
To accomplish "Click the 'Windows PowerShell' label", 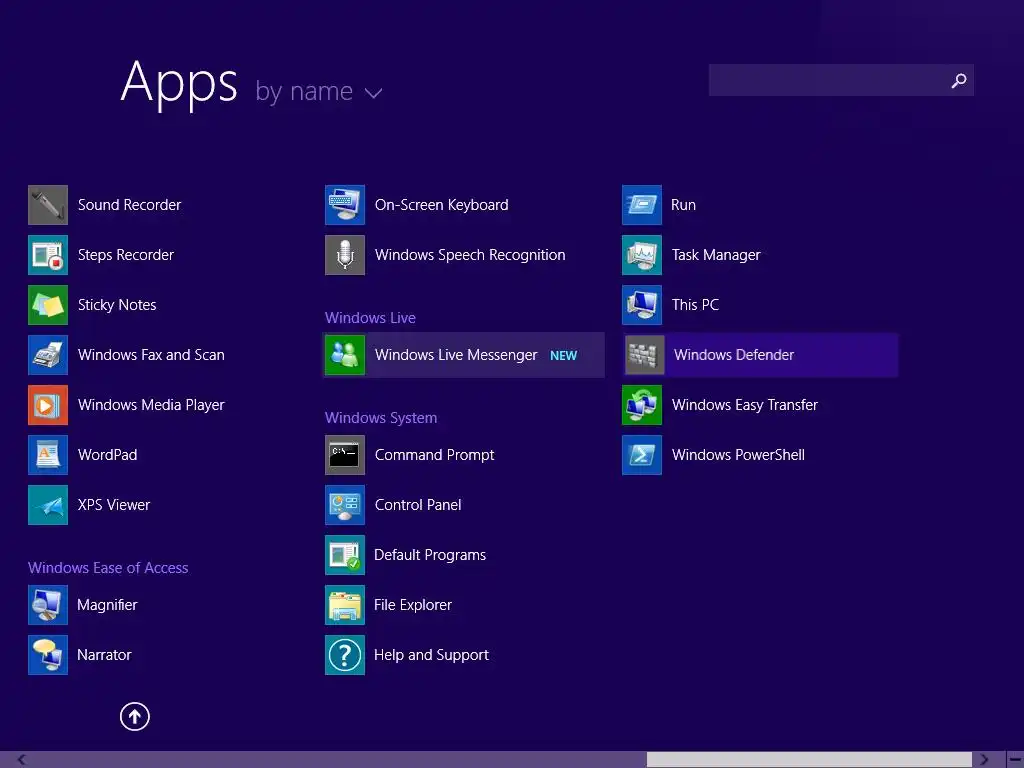I will point(738,455).
